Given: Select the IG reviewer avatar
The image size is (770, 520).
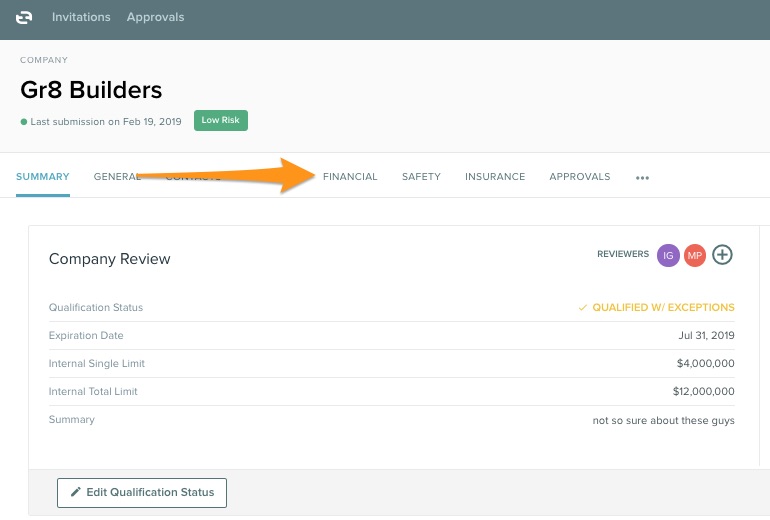Looking at the screenshot, I should point(668,255).
